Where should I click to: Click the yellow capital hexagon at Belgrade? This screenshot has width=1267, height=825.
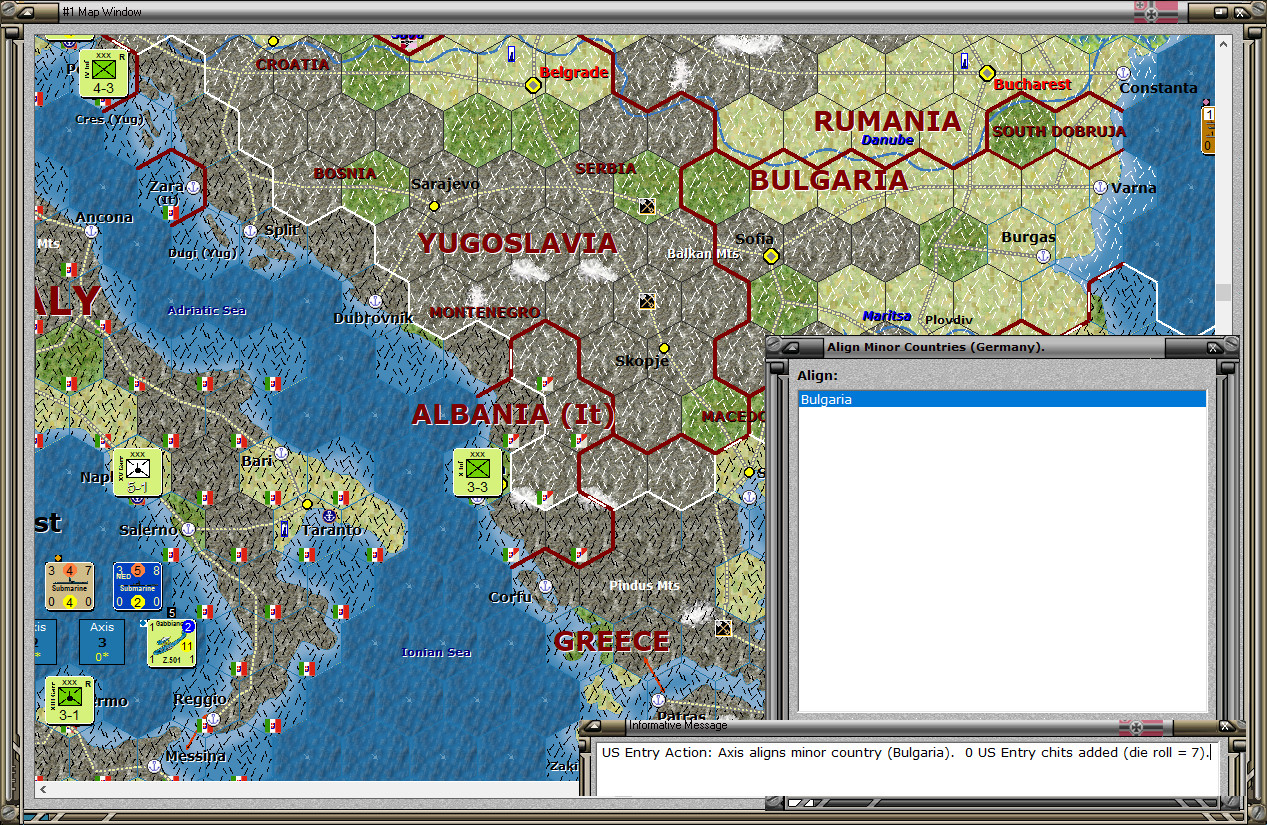coord(532,85)
